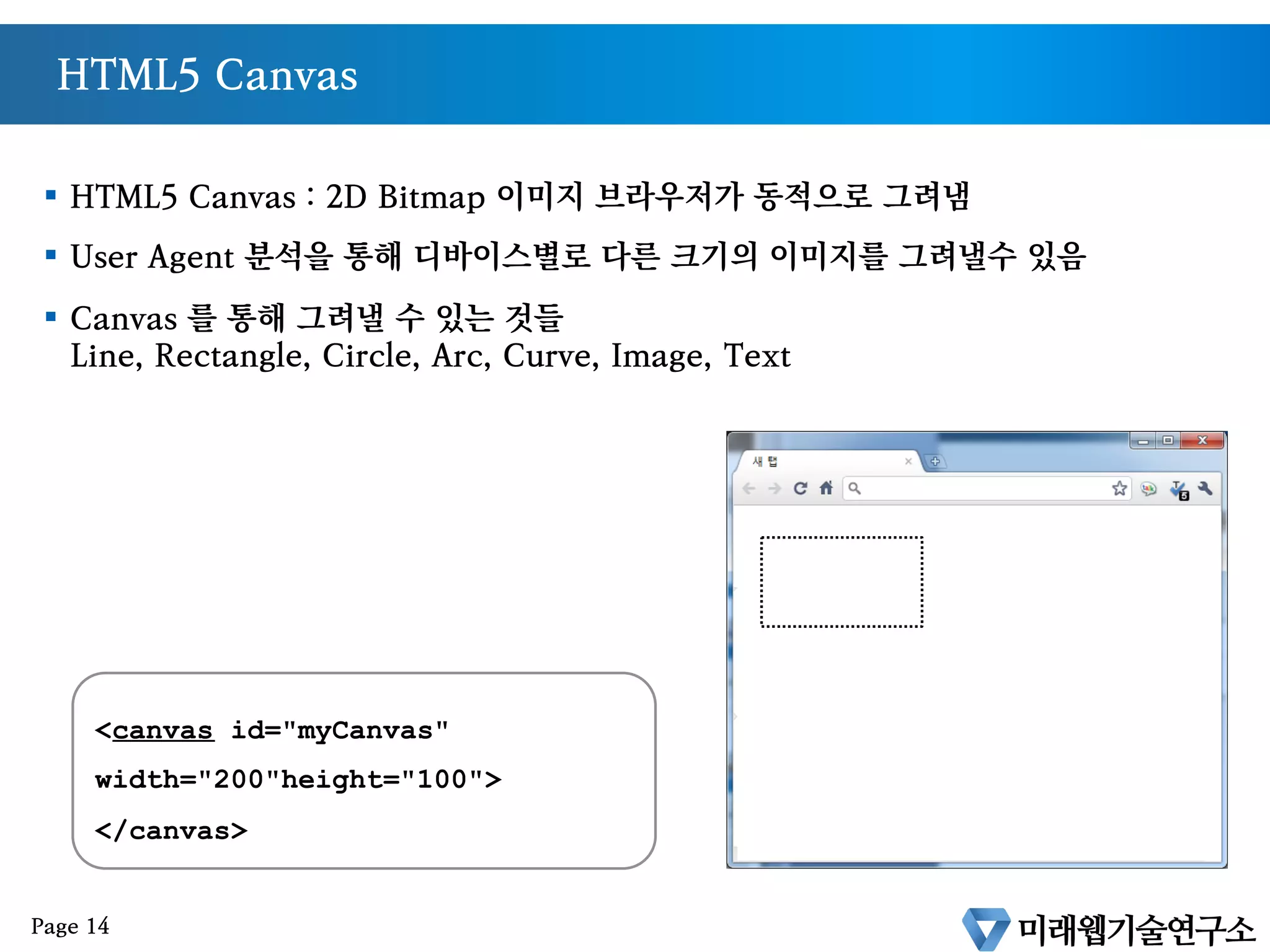The height and width of the screenshot is (952, 1270).
Task: Click the 'Page 14' footer text
Action: [x=70, y=926]
